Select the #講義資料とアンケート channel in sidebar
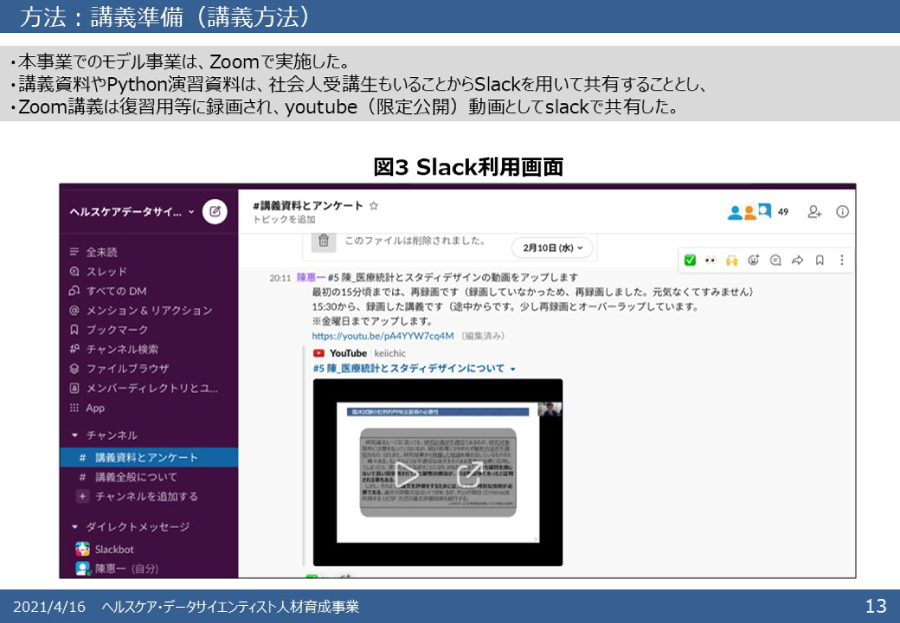Image resolution: width=900 pixels, height=623 pixels. pyautogui.click(x=149, y=458)
